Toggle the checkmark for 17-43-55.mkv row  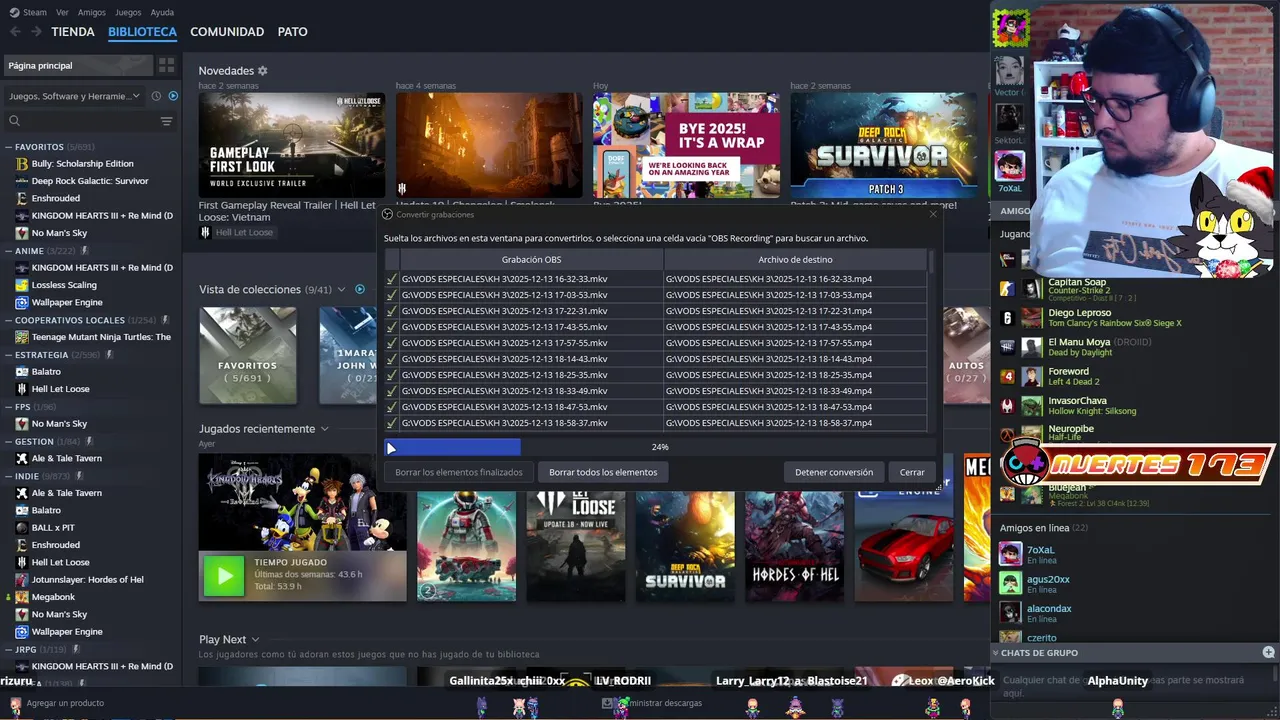click(x=392, y=327)
